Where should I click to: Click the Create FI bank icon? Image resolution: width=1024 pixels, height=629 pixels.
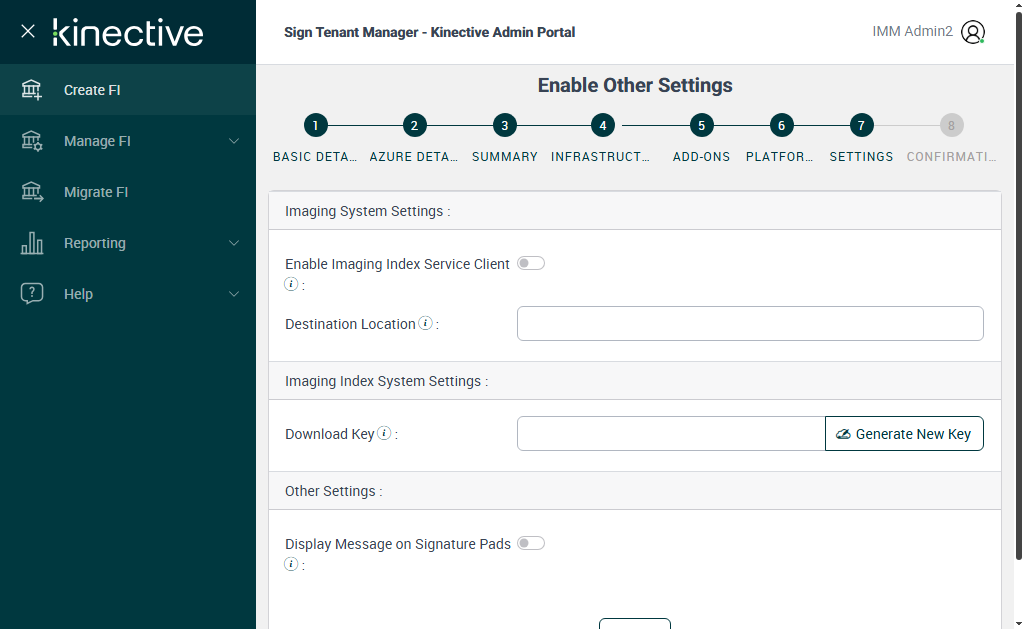point(32,89)
